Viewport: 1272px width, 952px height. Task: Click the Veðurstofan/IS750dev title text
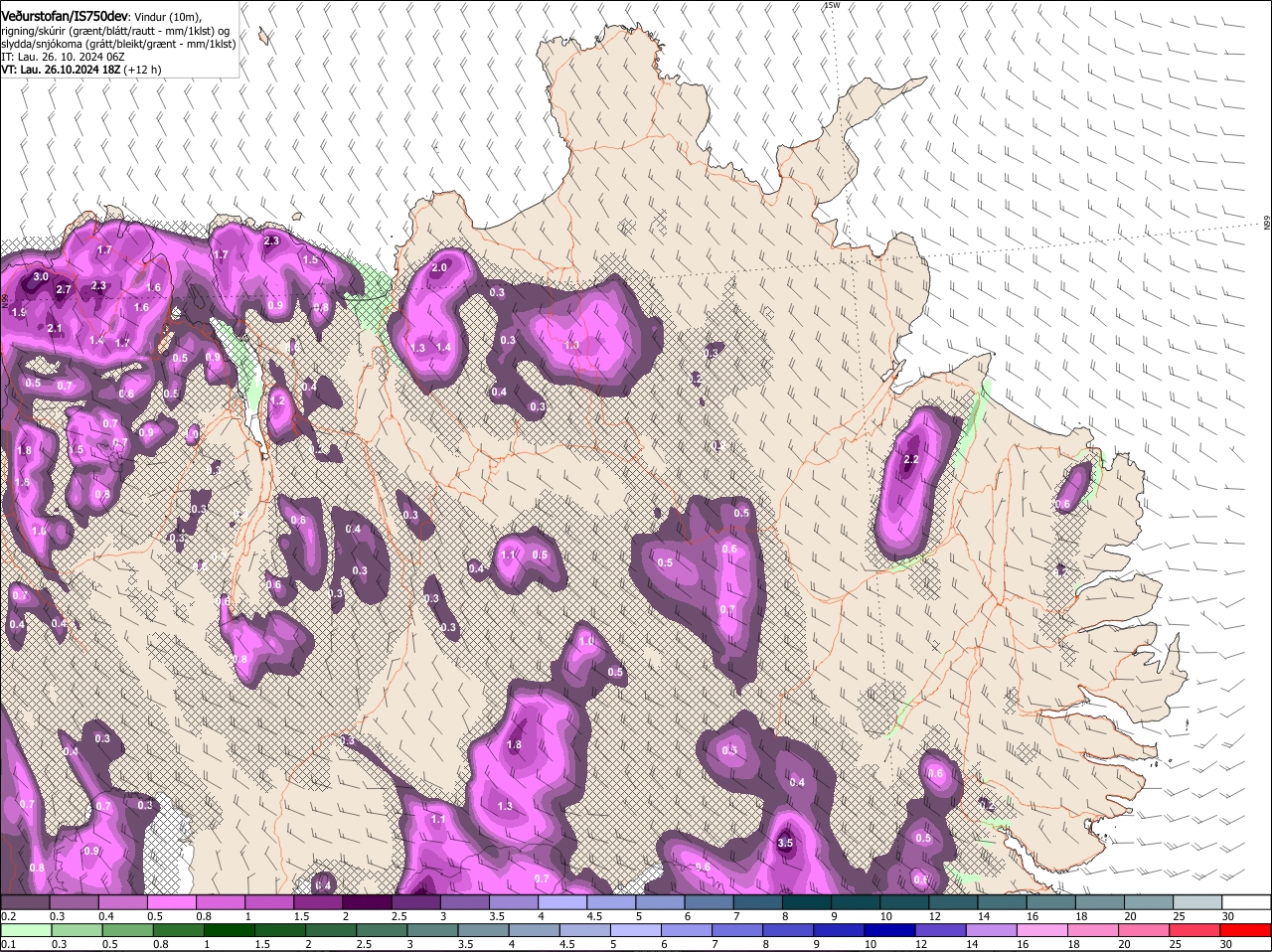[65, 16]
